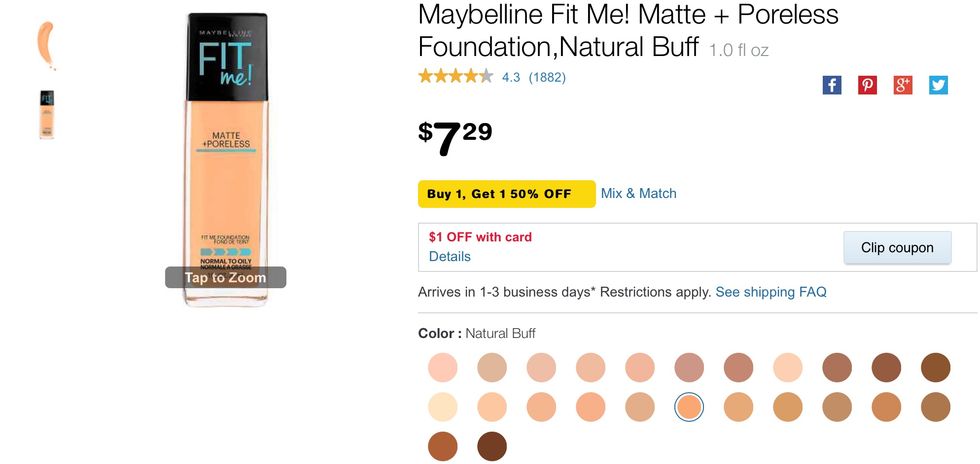Open Mix & Match offer
This screenshot has width=980, height=464.
[x=639, y=194]
